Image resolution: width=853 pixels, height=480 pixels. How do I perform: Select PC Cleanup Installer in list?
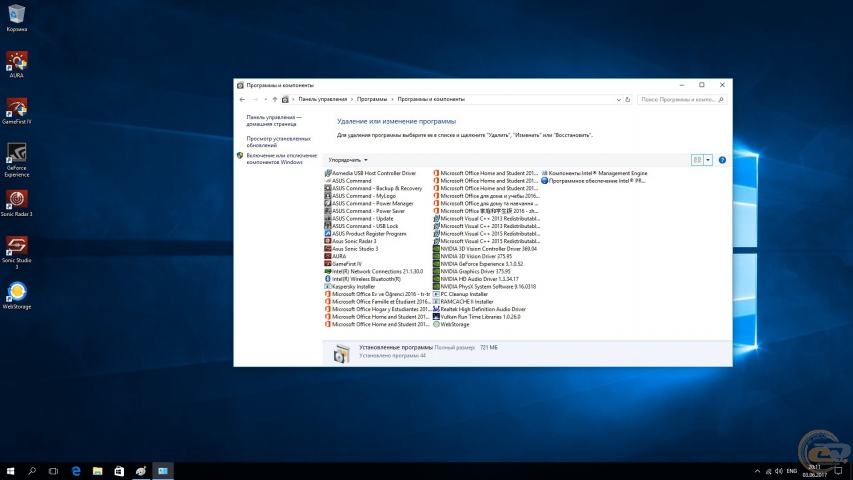click(460, 294)
